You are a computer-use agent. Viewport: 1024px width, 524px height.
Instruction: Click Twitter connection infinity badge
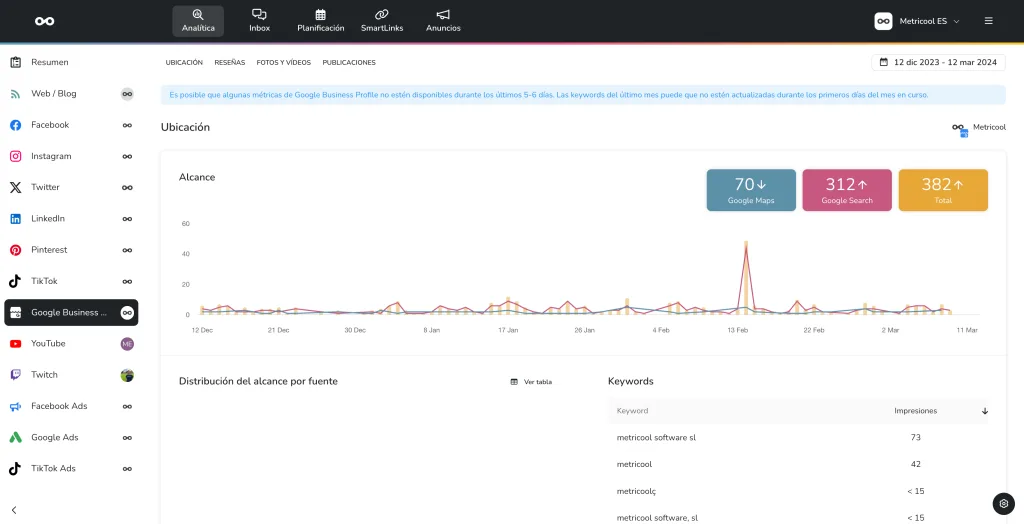coord(127,188)
